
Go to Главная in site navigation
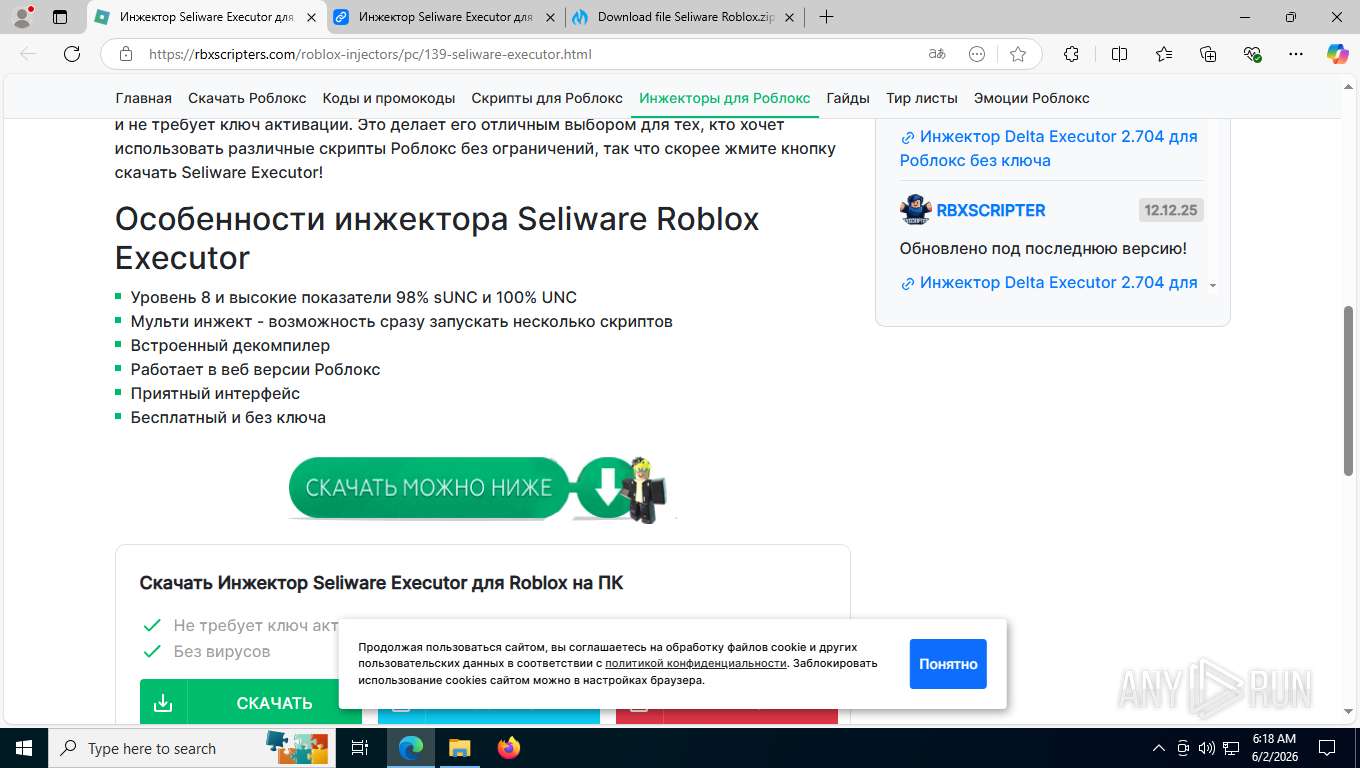143,98
